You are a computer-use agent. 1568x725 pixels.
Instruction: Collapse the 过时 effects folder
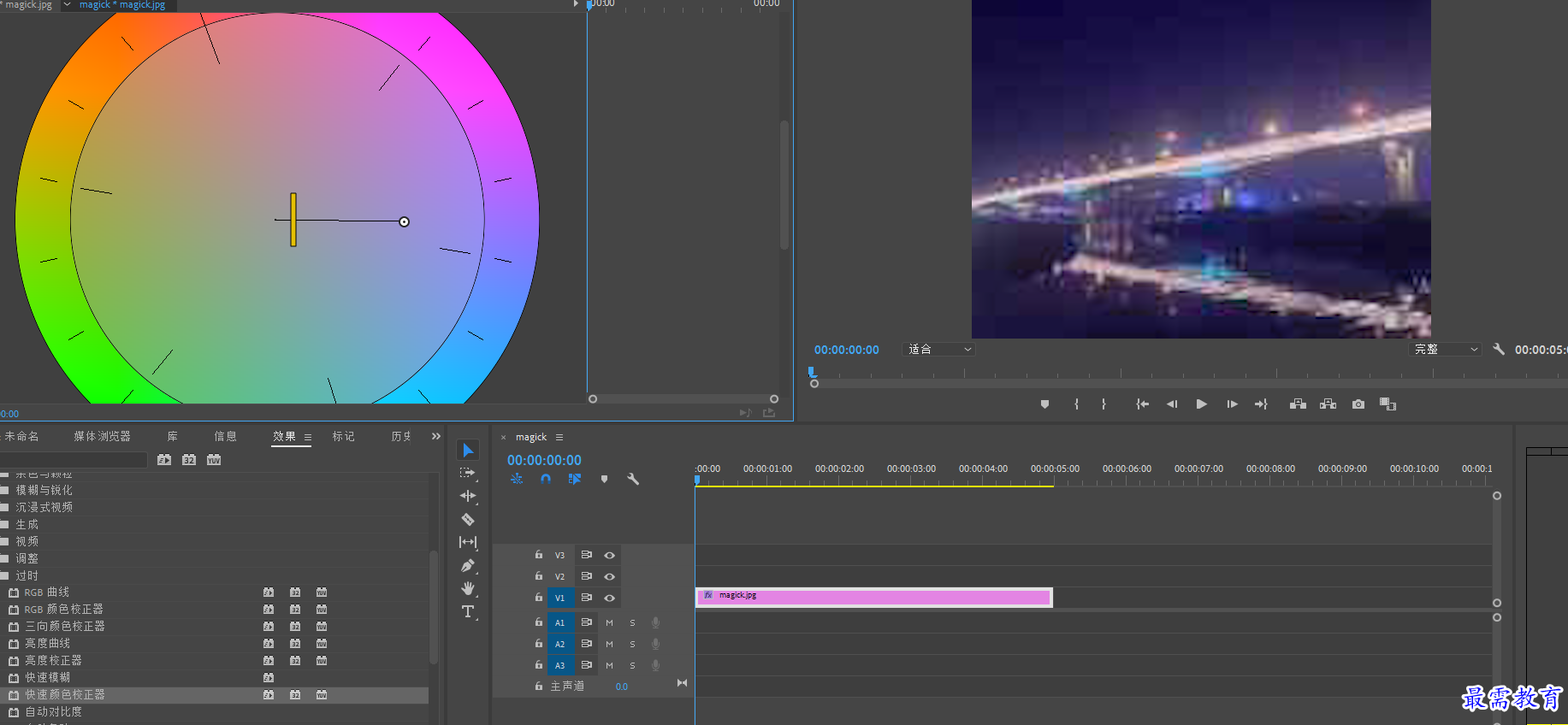(5, 576)
